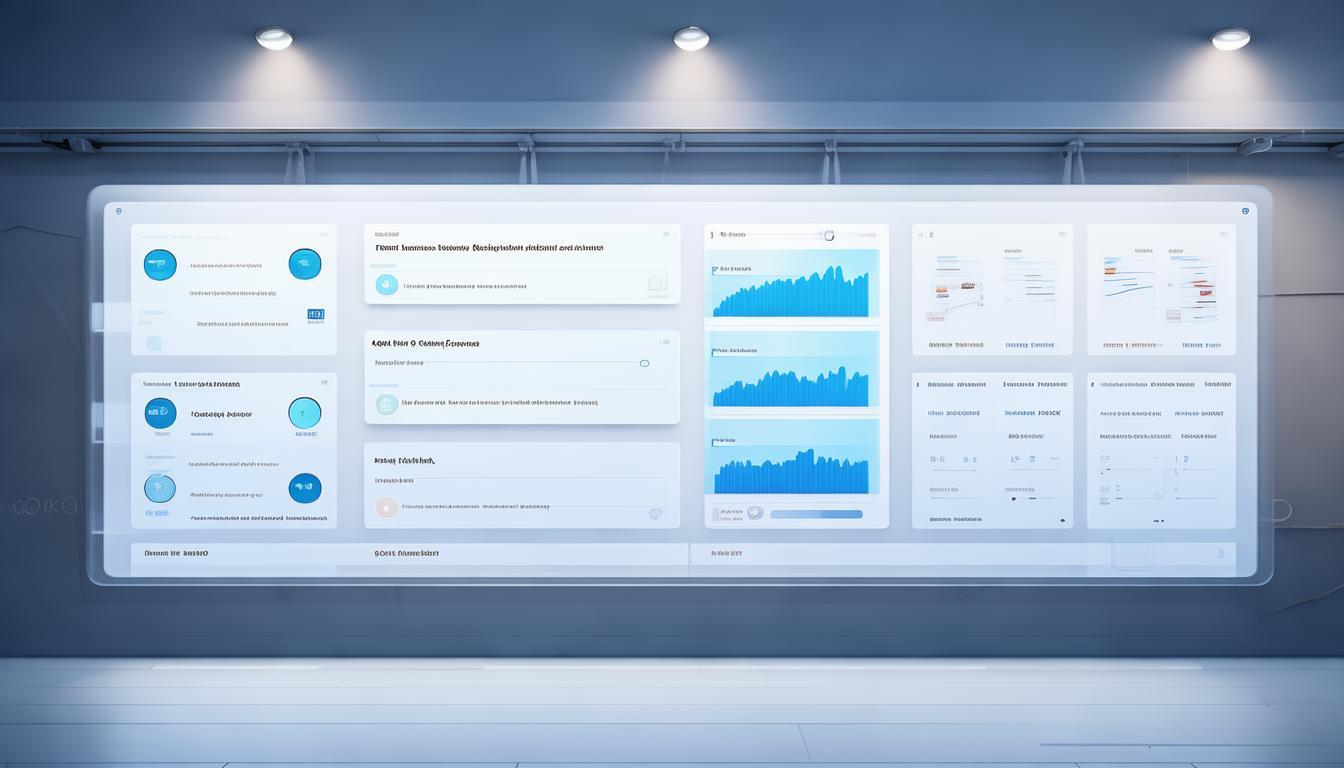Click the small icon in the dashboard's top-right corner

1245,211
